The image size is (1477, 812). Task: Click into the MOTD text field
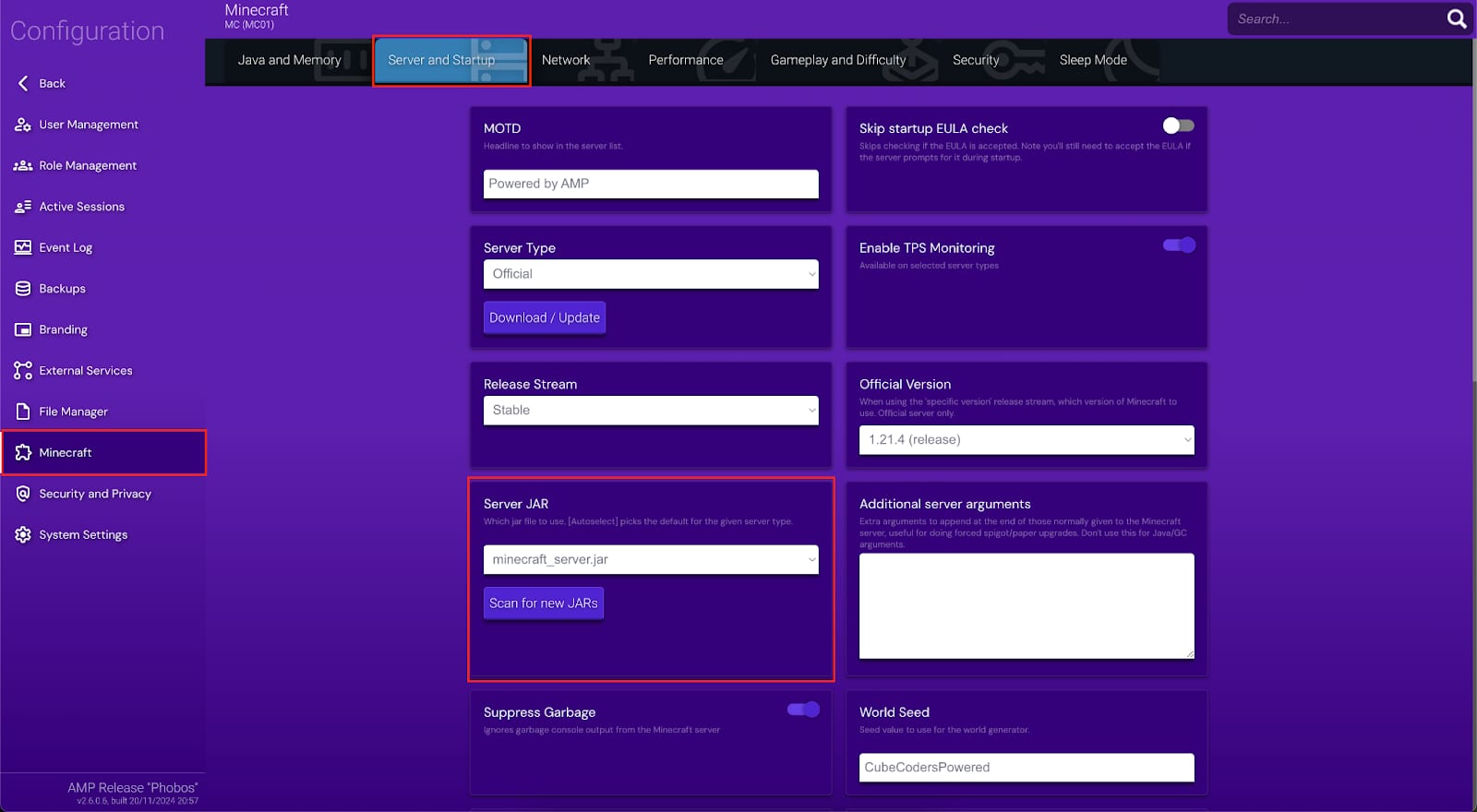[x=651, y=184]
